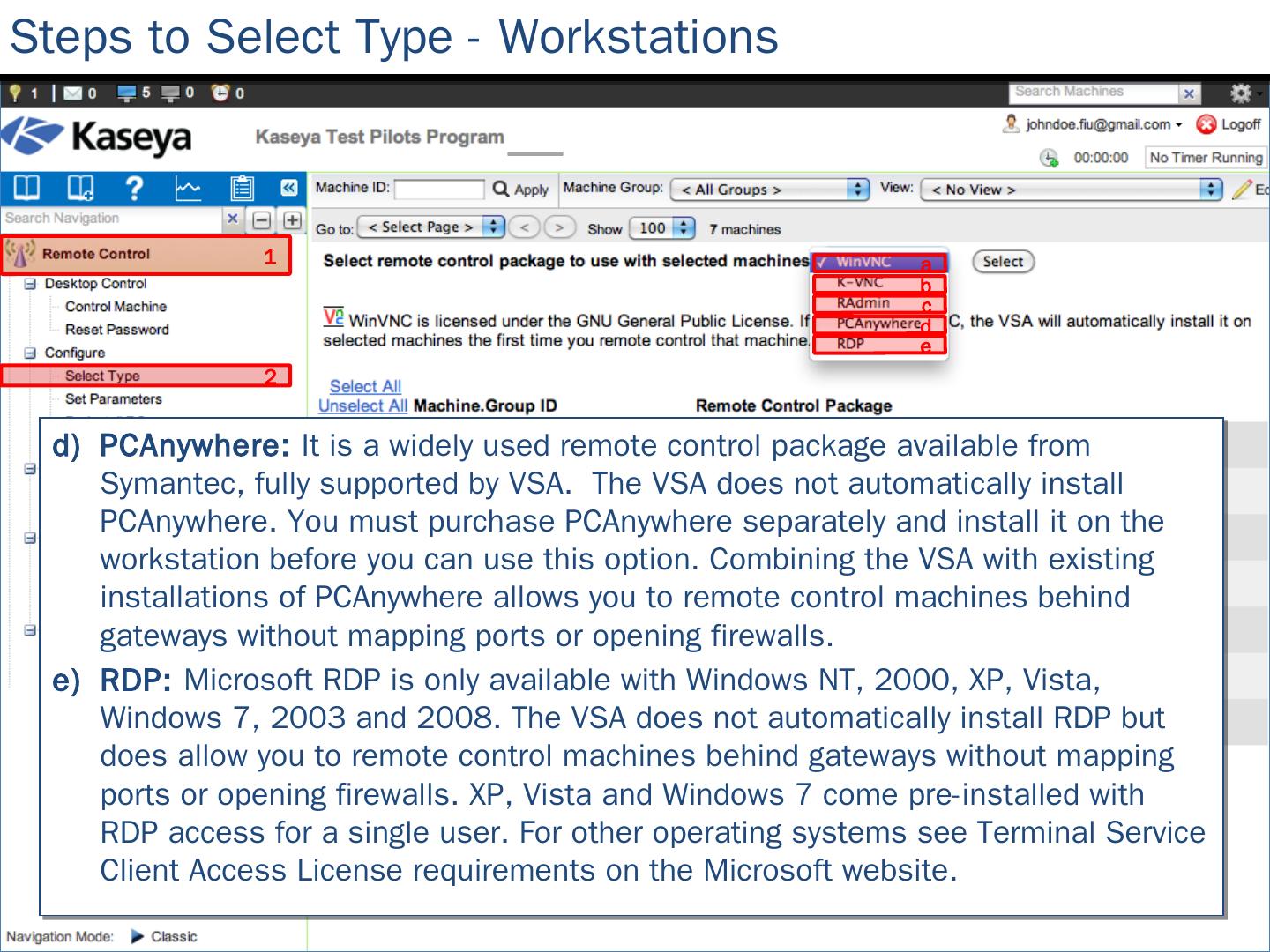Click the Apply filter button
This screenshot has height=952, width=1270.
click(x=521, y=189)
